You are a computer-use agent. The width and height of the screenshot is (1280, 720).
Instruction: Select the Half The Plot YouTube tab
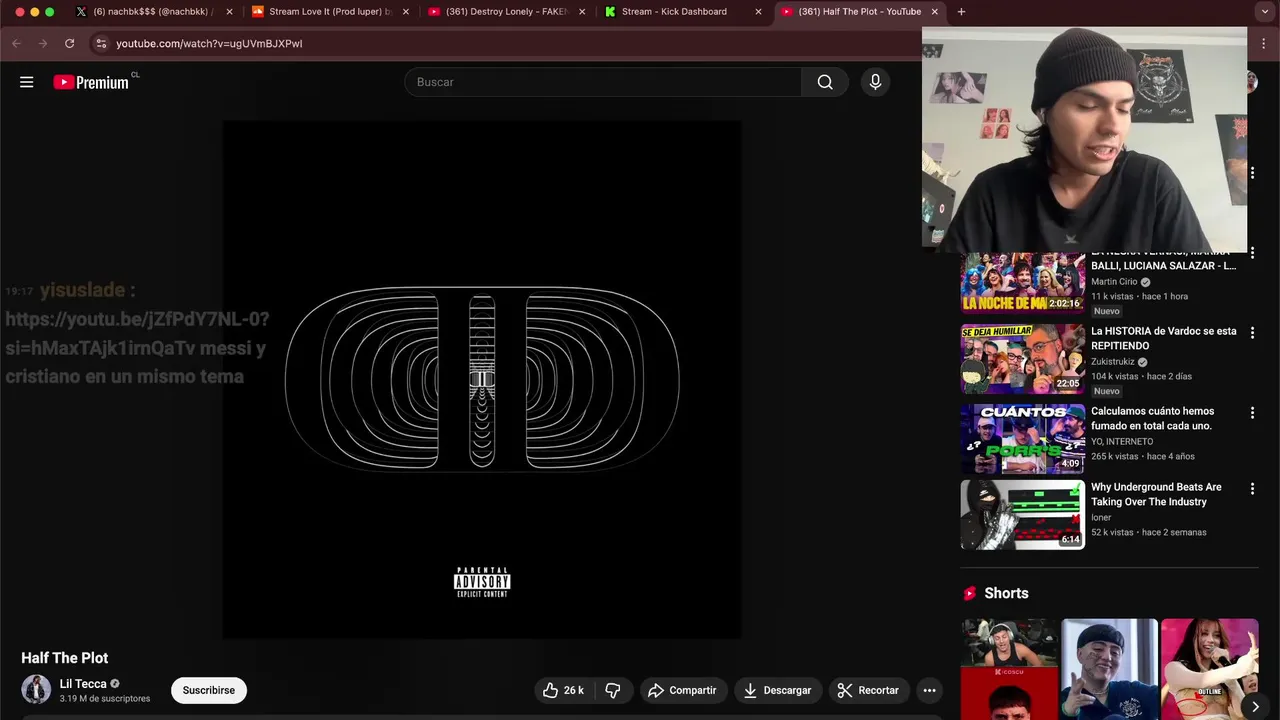(858, 12)
